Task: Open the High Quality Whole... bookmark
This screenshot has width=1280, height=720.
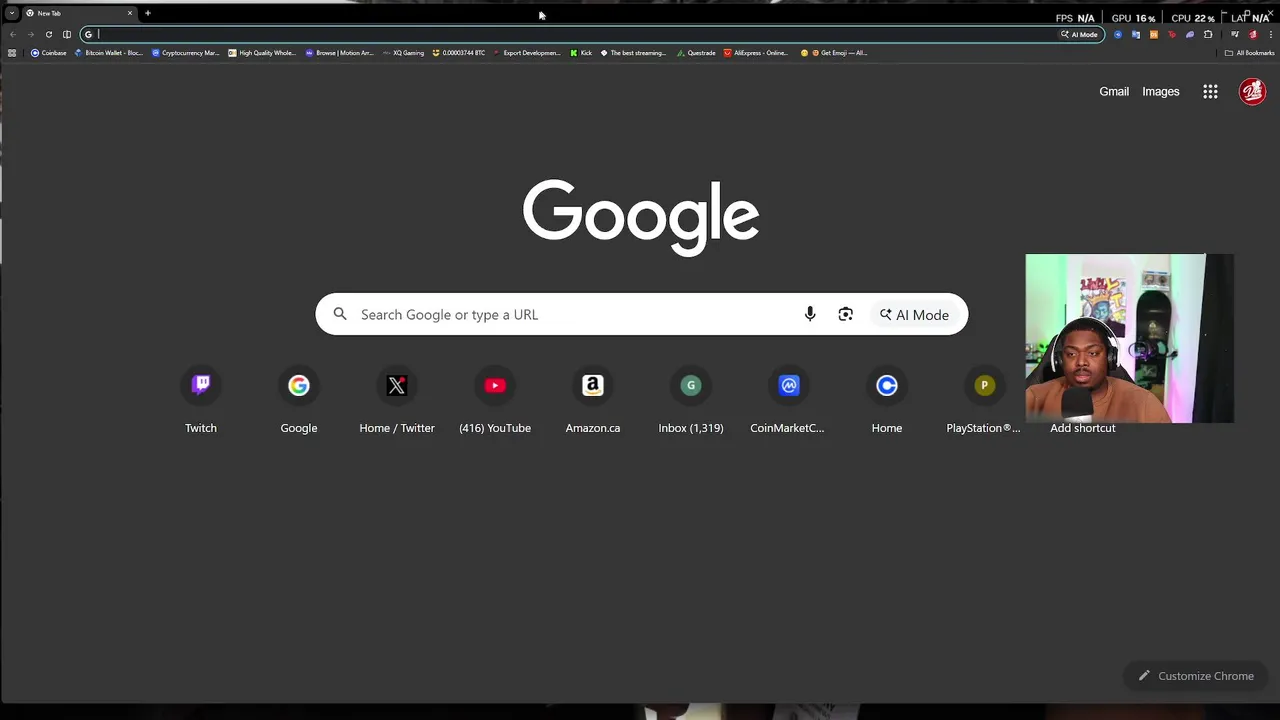Action: tap(263, 53)
